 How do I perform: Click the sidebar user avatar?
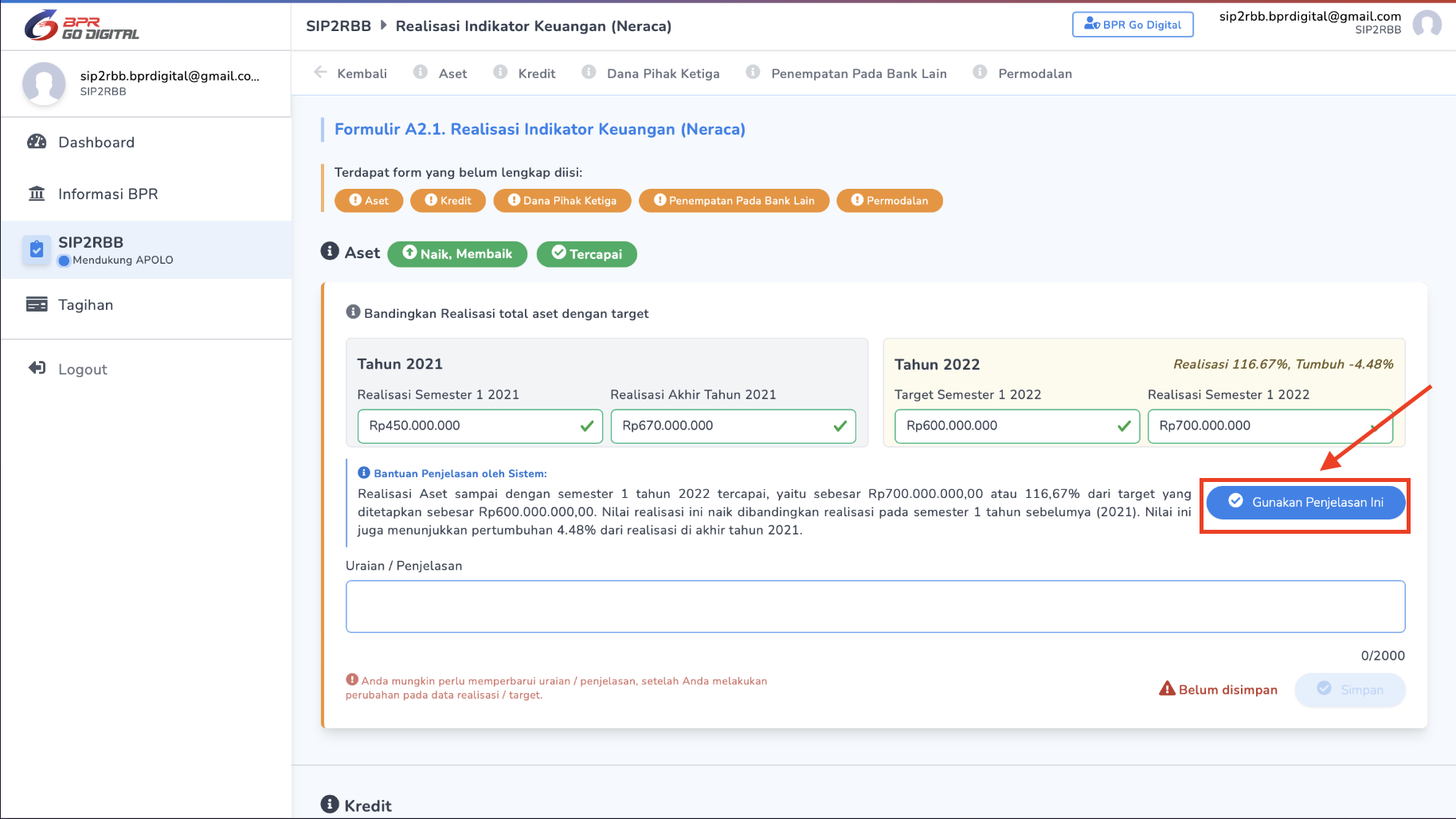point(44,83)
